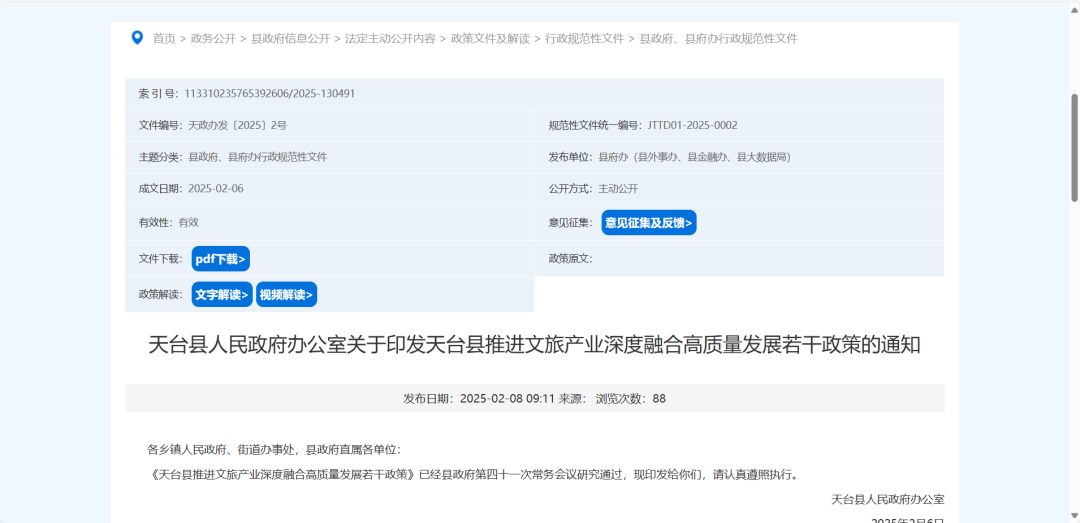Image resolution: width=1080 pixels, height=523 pixels.
Task: Open 视频解读 video interpretation
Action: click(287, 295)
